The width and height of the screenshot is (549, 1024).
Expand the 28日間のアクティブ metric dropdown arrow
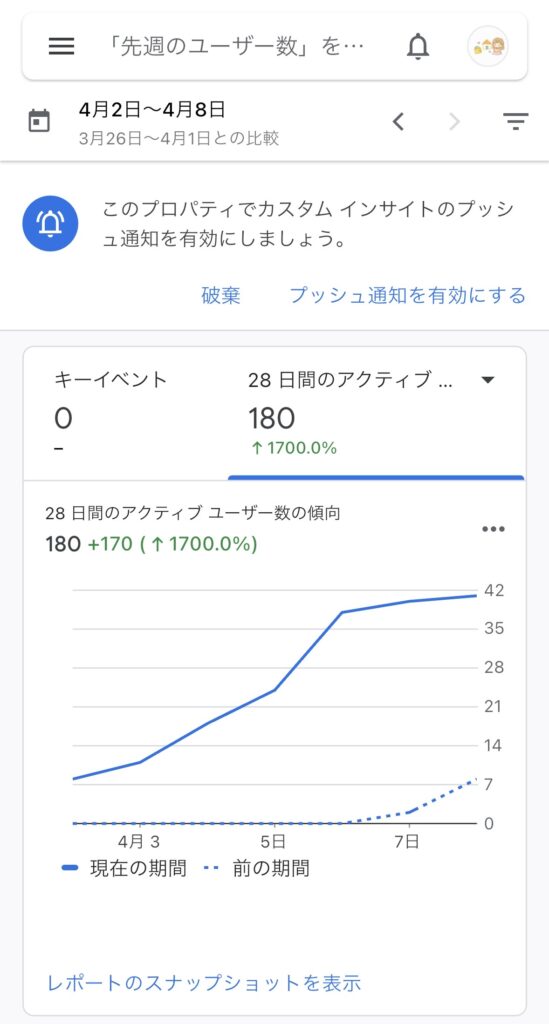[488, 380]
